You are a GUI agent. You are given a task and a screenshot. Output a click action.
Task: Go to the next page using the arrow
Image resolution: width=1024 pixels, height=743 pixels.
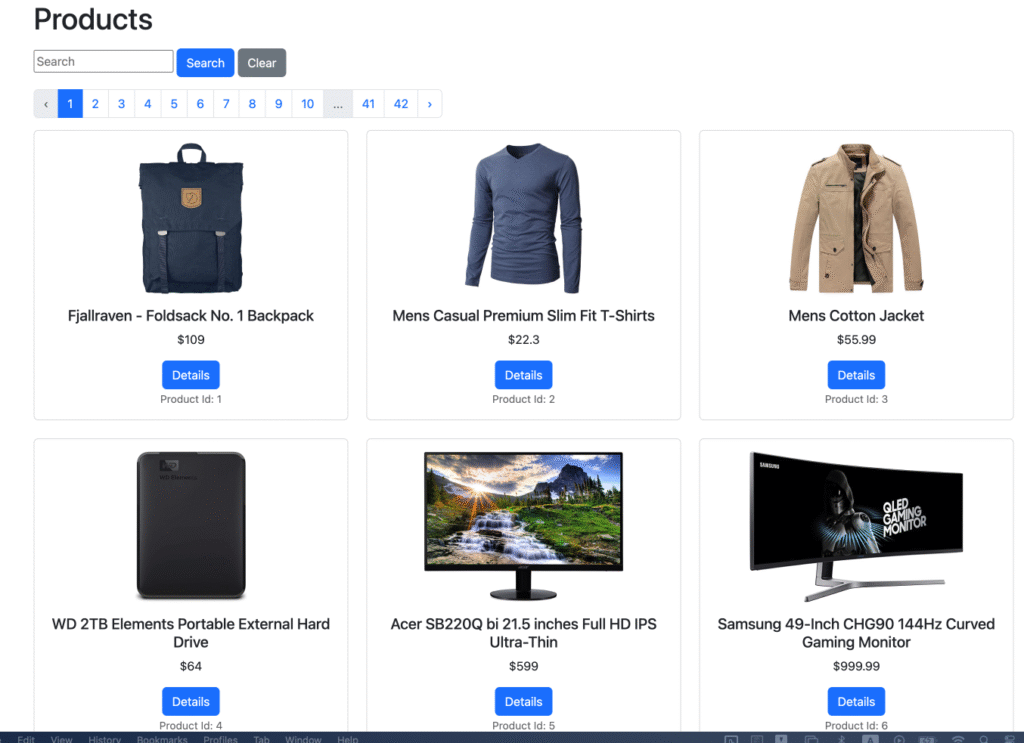(429, 104)
